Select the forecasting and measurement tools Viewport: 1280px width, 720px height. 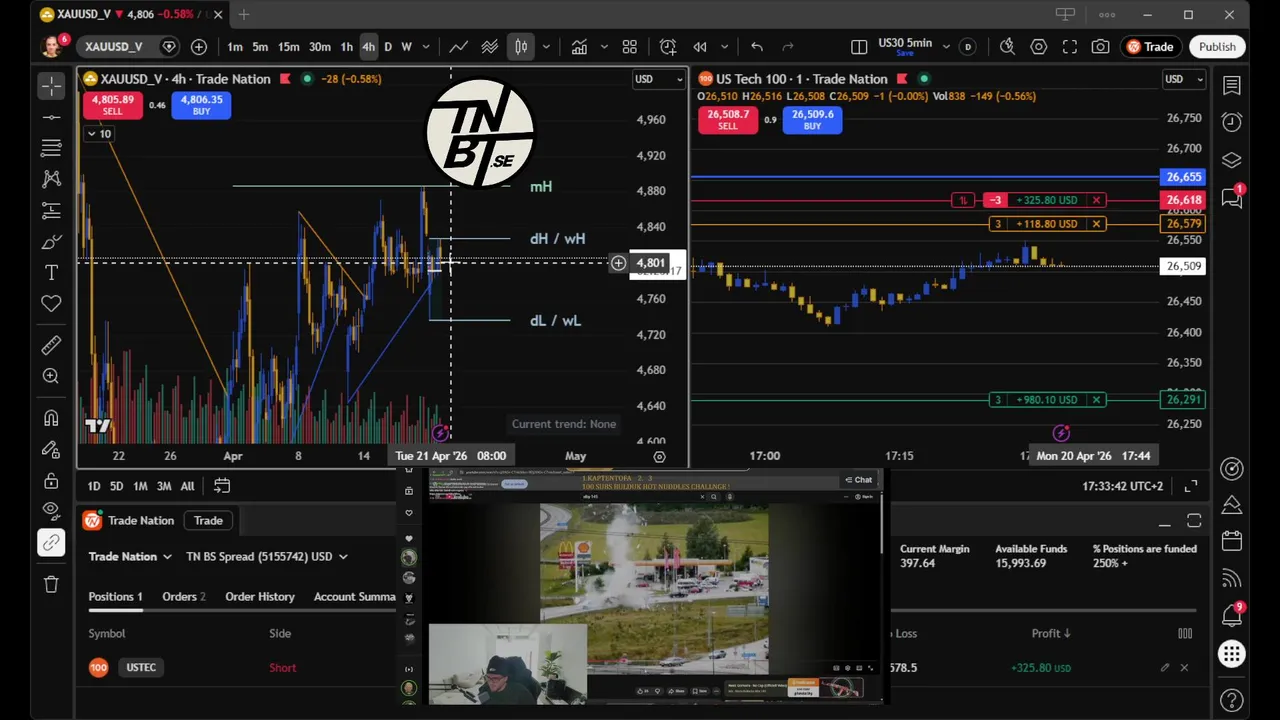51,211
